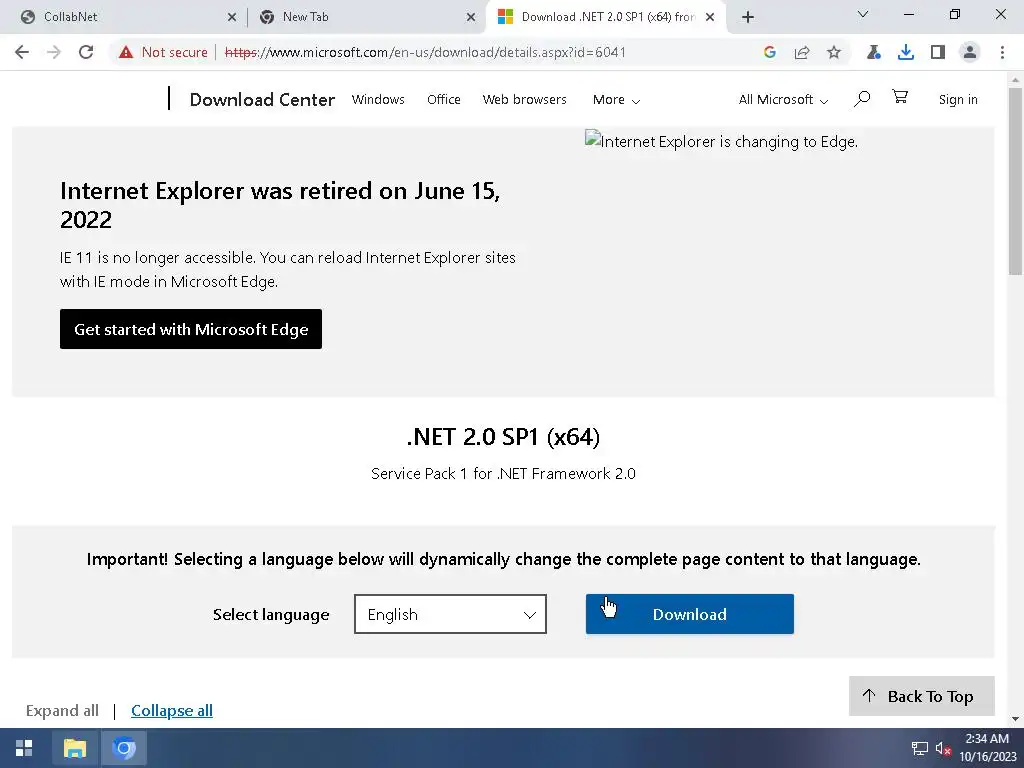Close the CollabNet tab

[x=232, y=17]
